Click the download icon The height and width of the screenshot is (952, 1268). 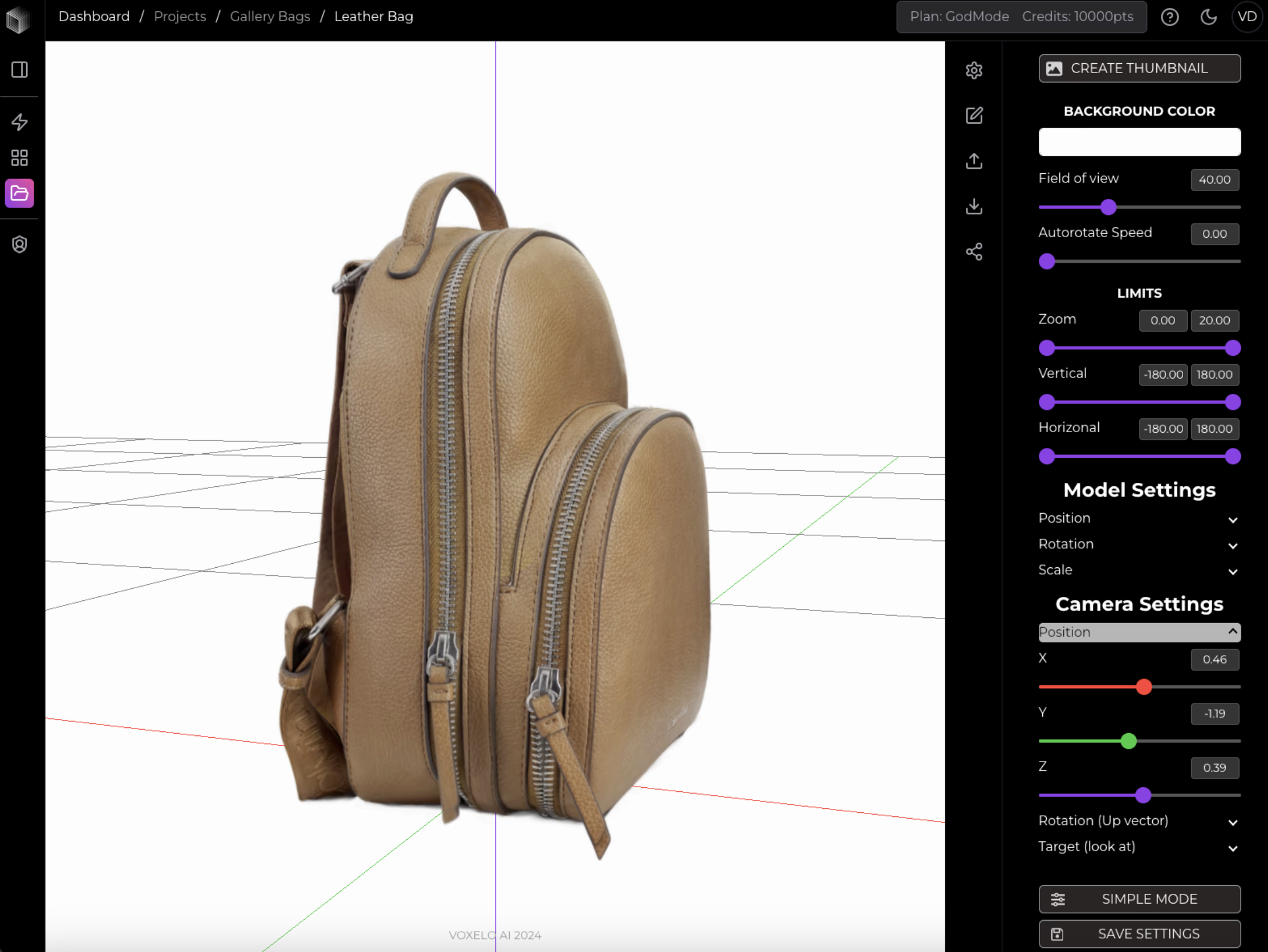[974, 206]
